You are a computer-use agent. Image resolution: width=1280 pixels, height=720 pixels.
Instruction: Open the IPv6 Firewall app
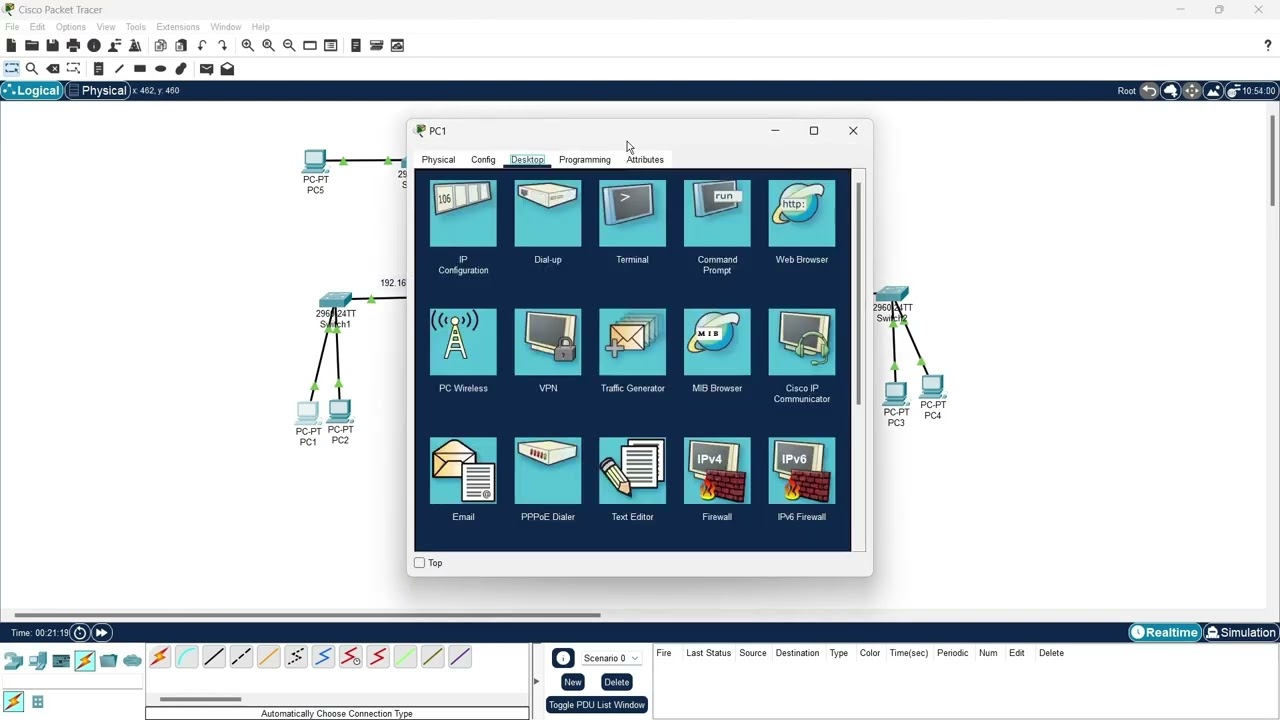(x=802, y=471)
